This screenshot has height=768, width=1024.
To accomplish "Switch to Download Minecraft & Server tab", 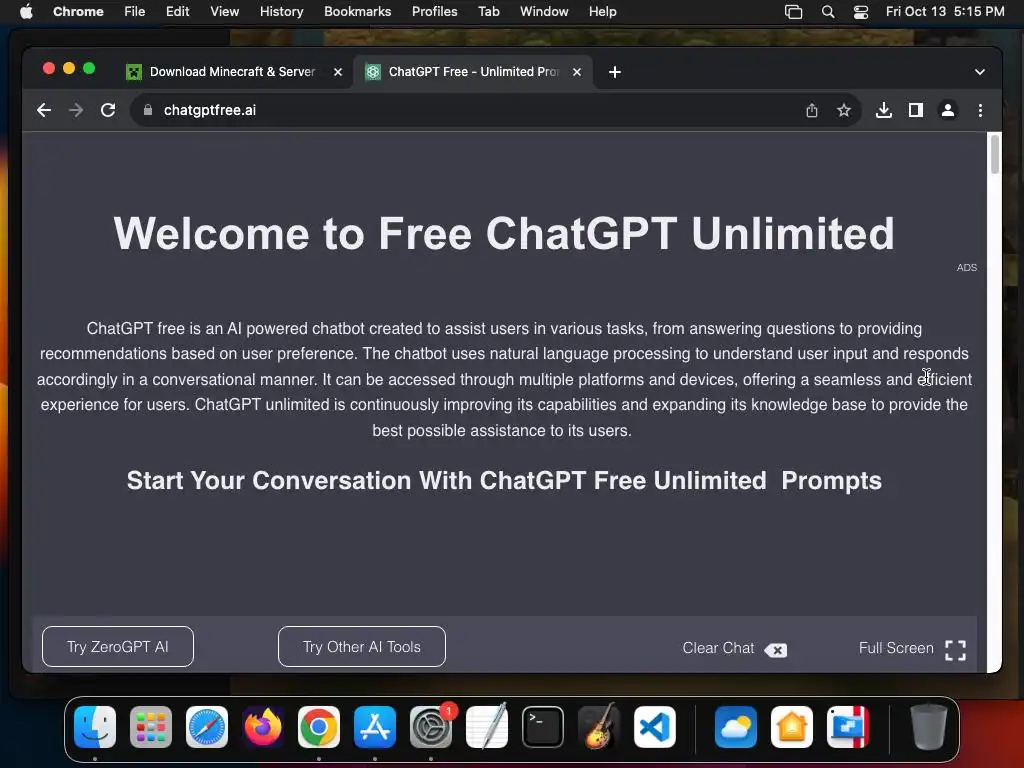I will (231, 72).
